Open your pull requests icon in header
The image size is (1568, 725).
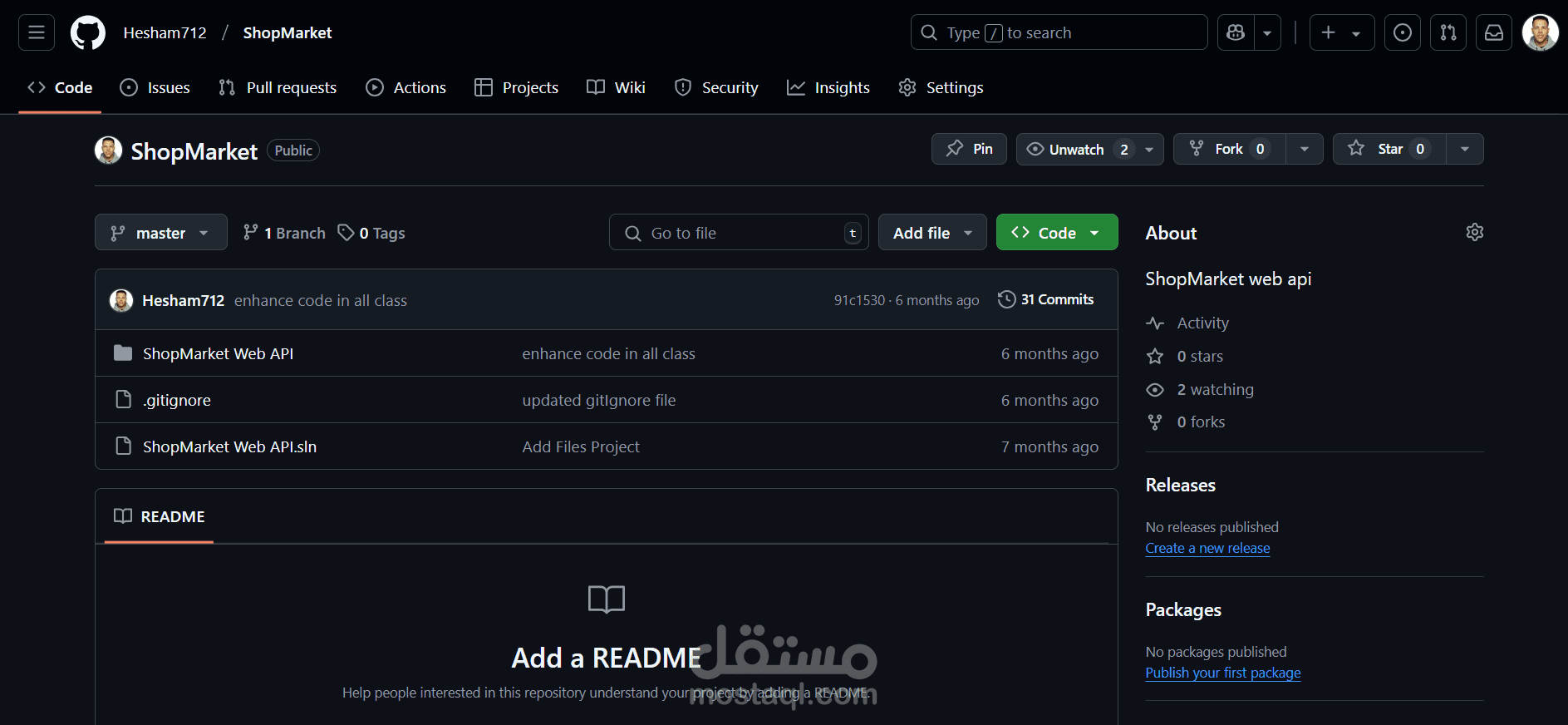click(1448, 32)
